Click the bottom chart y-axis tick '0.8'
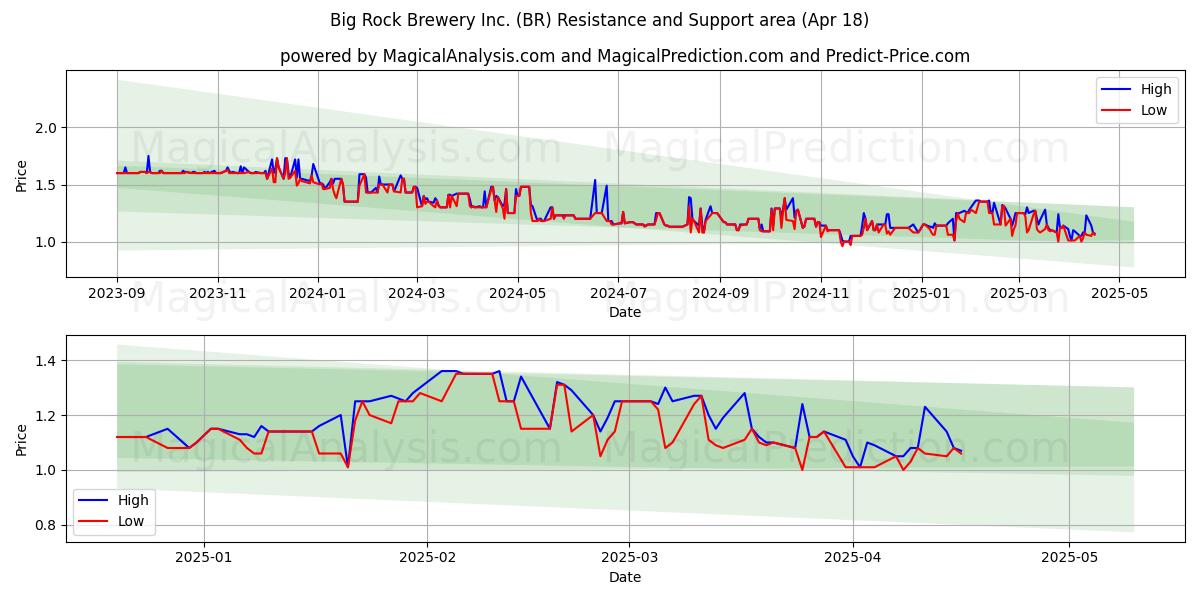Viewport: 1200px width, 600px height. coord(48,525)
